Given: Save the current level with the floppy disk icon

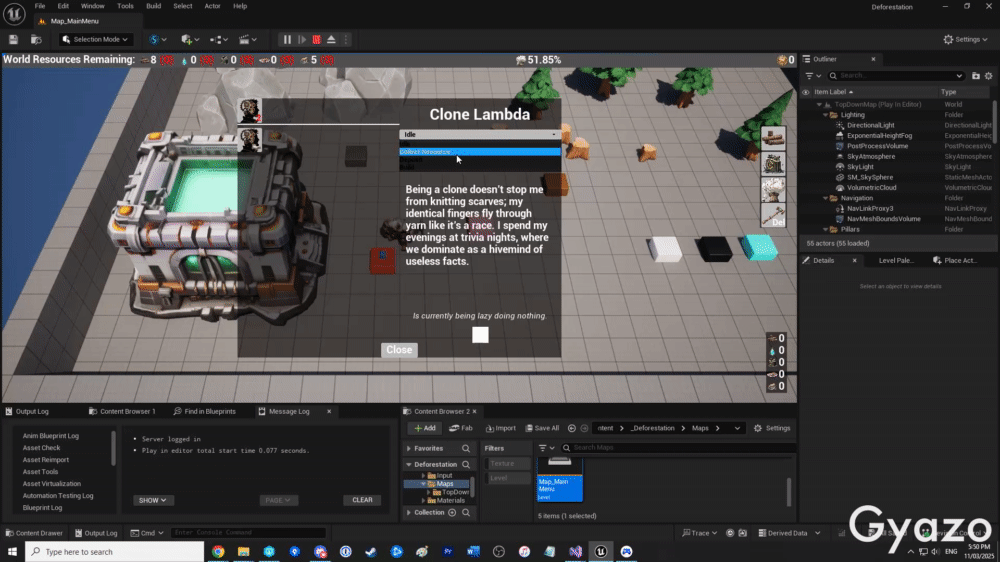Looking at the screenshot, I should [13, 39].
